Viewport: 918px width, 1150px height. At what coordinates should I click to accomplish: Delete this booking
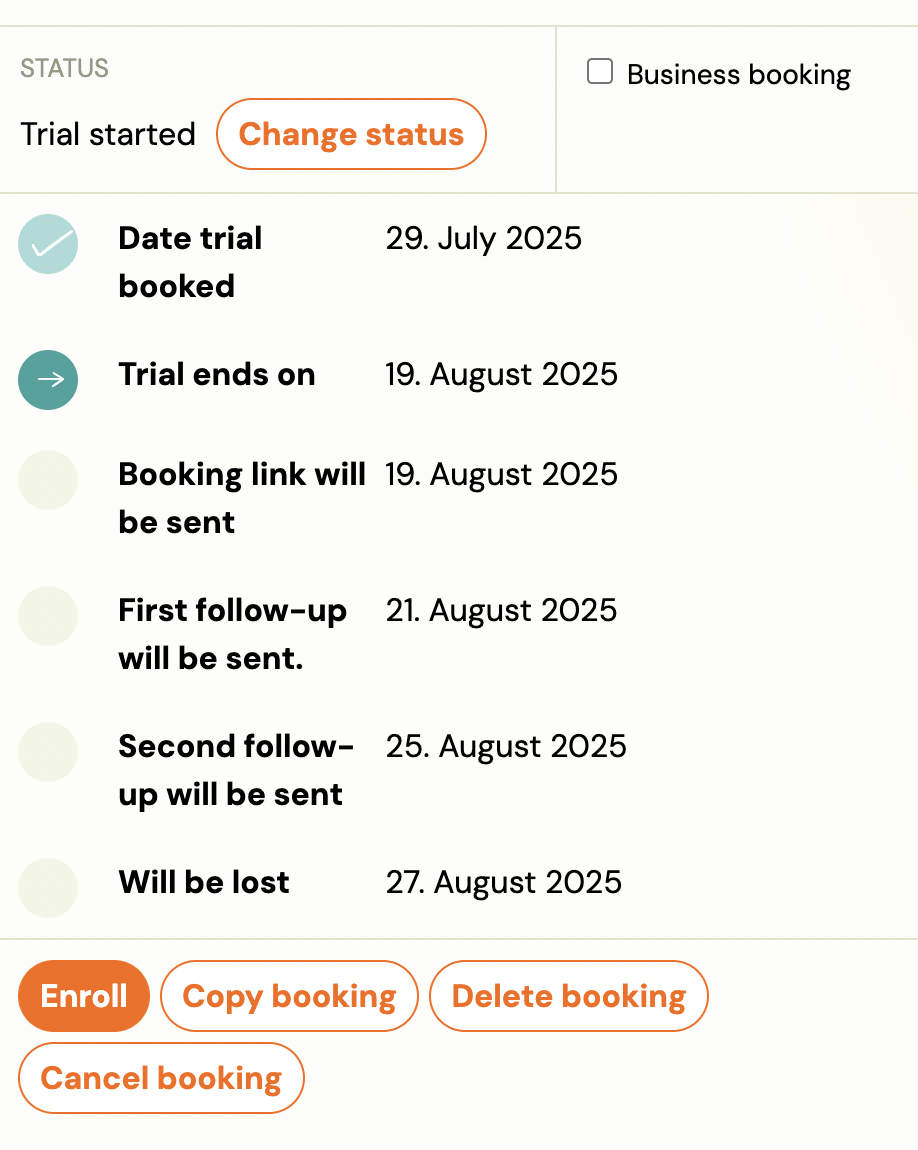568,996
